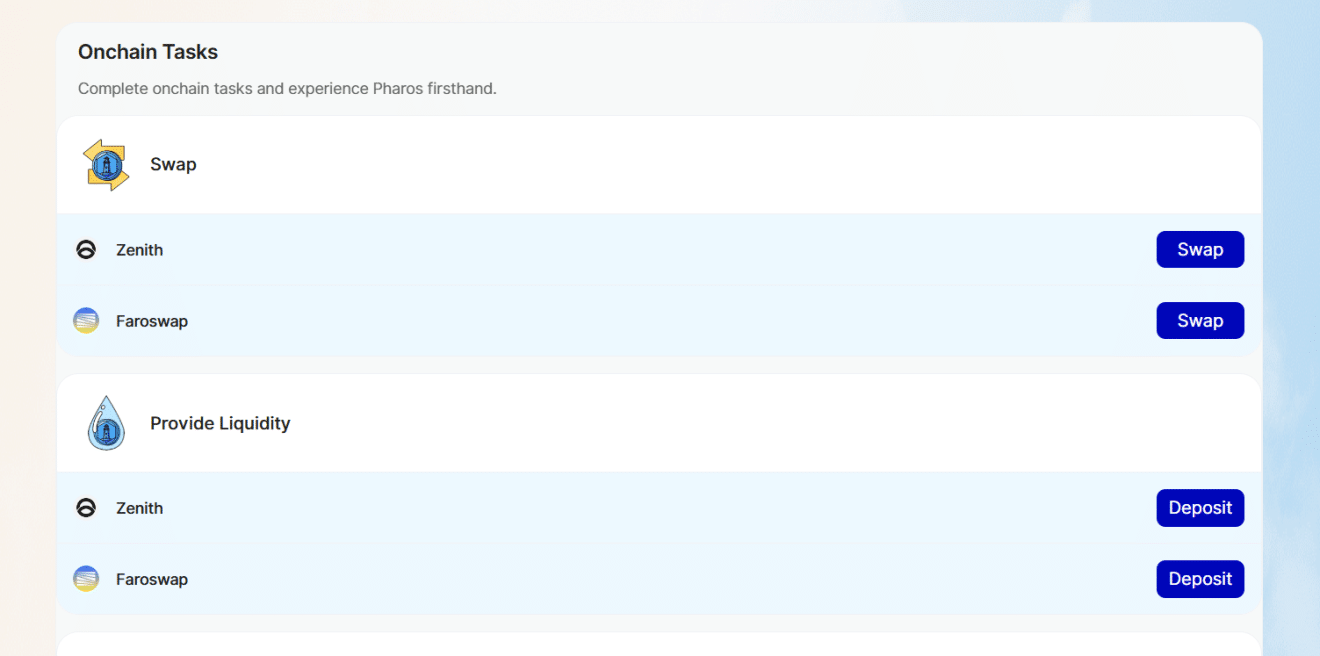This screenshot has width=1320, height=656.
Task: Click the Zenith label in liquidity row
Action: click(x=139, y=508)
